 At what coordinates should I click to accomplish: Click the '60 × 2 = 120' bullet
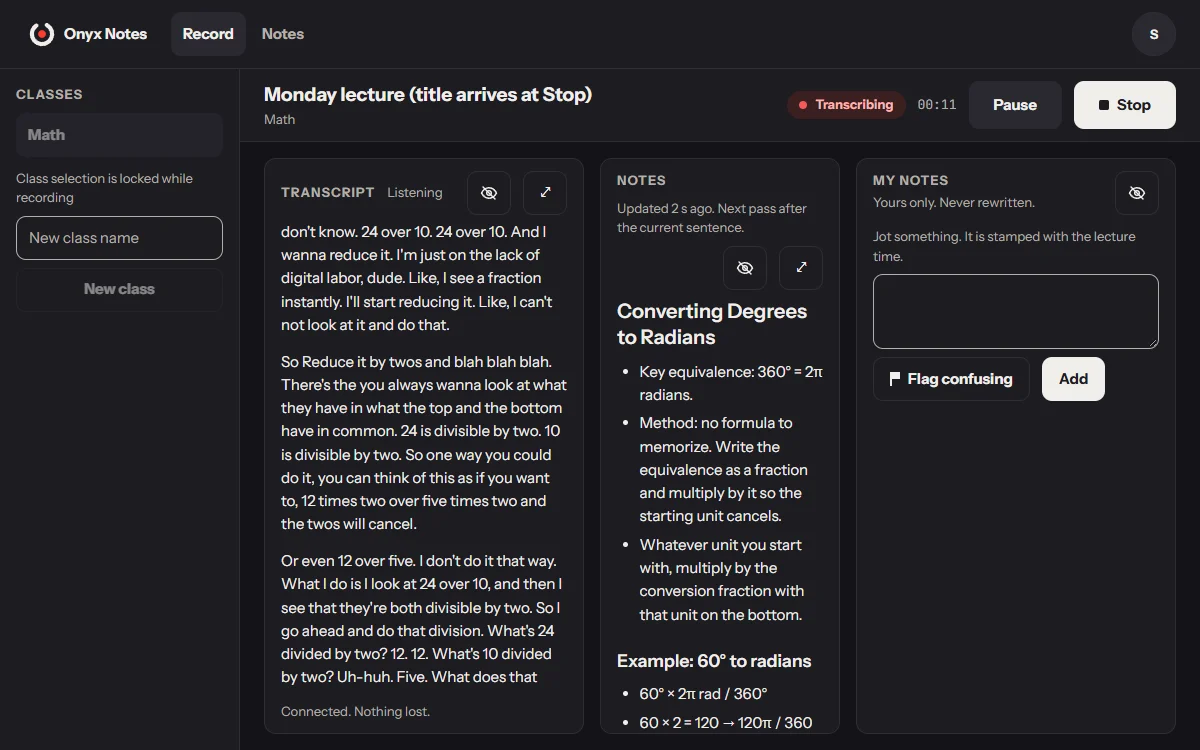[726, 723]
